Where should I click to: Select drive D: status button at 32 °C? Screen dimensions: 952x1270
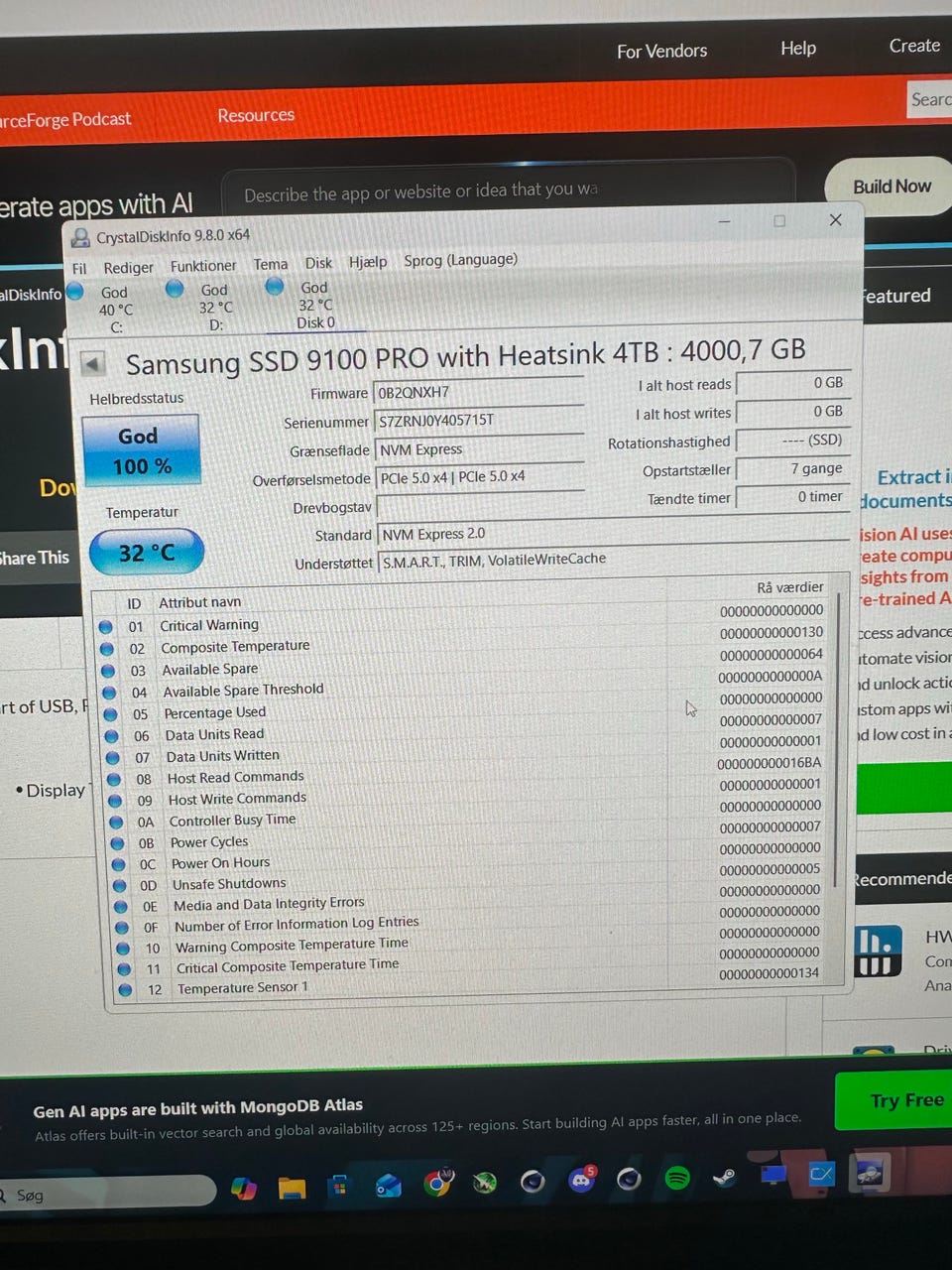pos(204,307)
